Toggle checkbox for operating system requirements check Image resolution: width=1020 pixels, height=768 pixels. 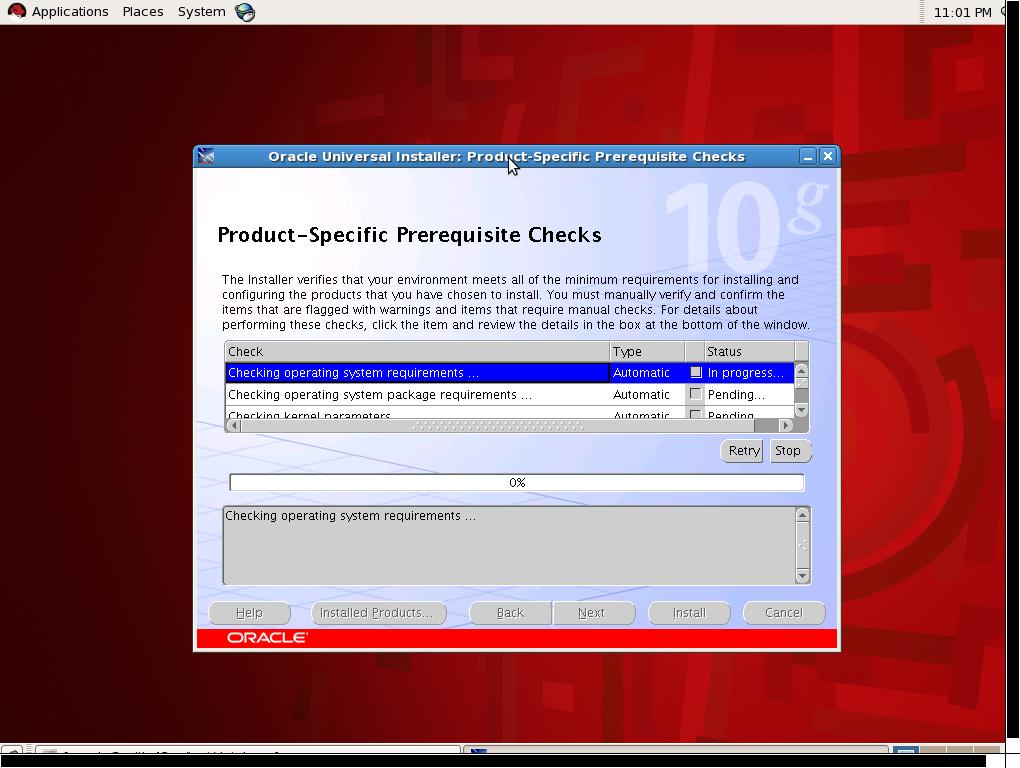pyautogui.click(x=695, y=372)
